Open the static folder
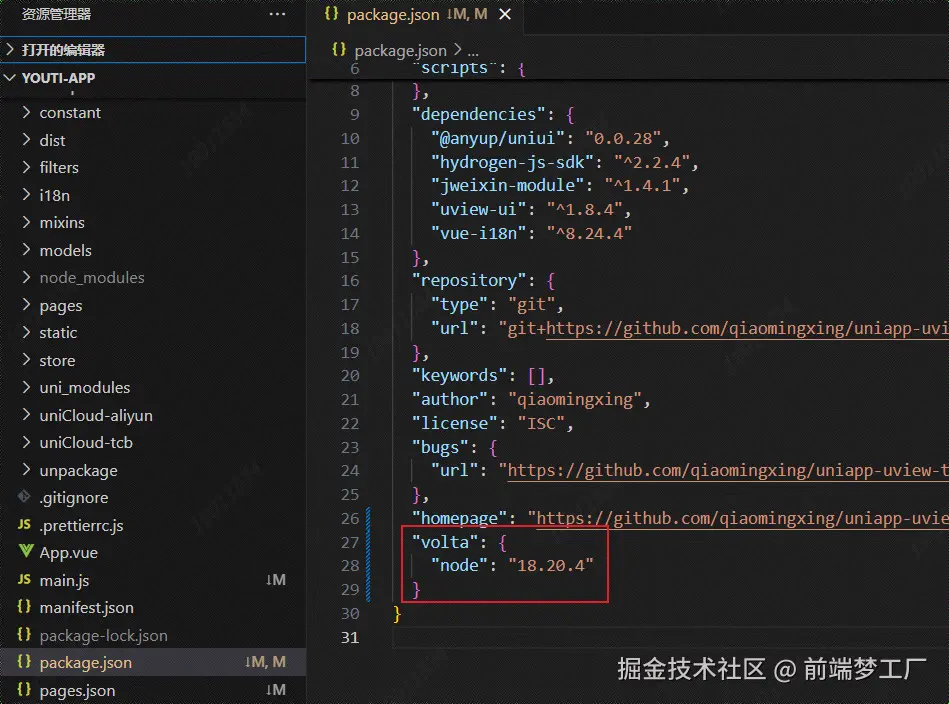The height and width of the screenshot is (704, 949). (x=58, y=333)
